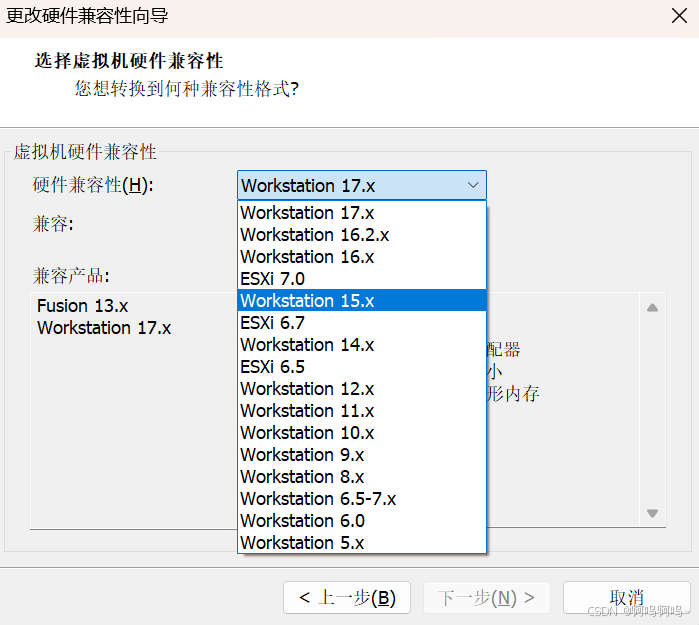
Task: Choose Workstation 6.5-7.x entry
Action: [362, 499]
